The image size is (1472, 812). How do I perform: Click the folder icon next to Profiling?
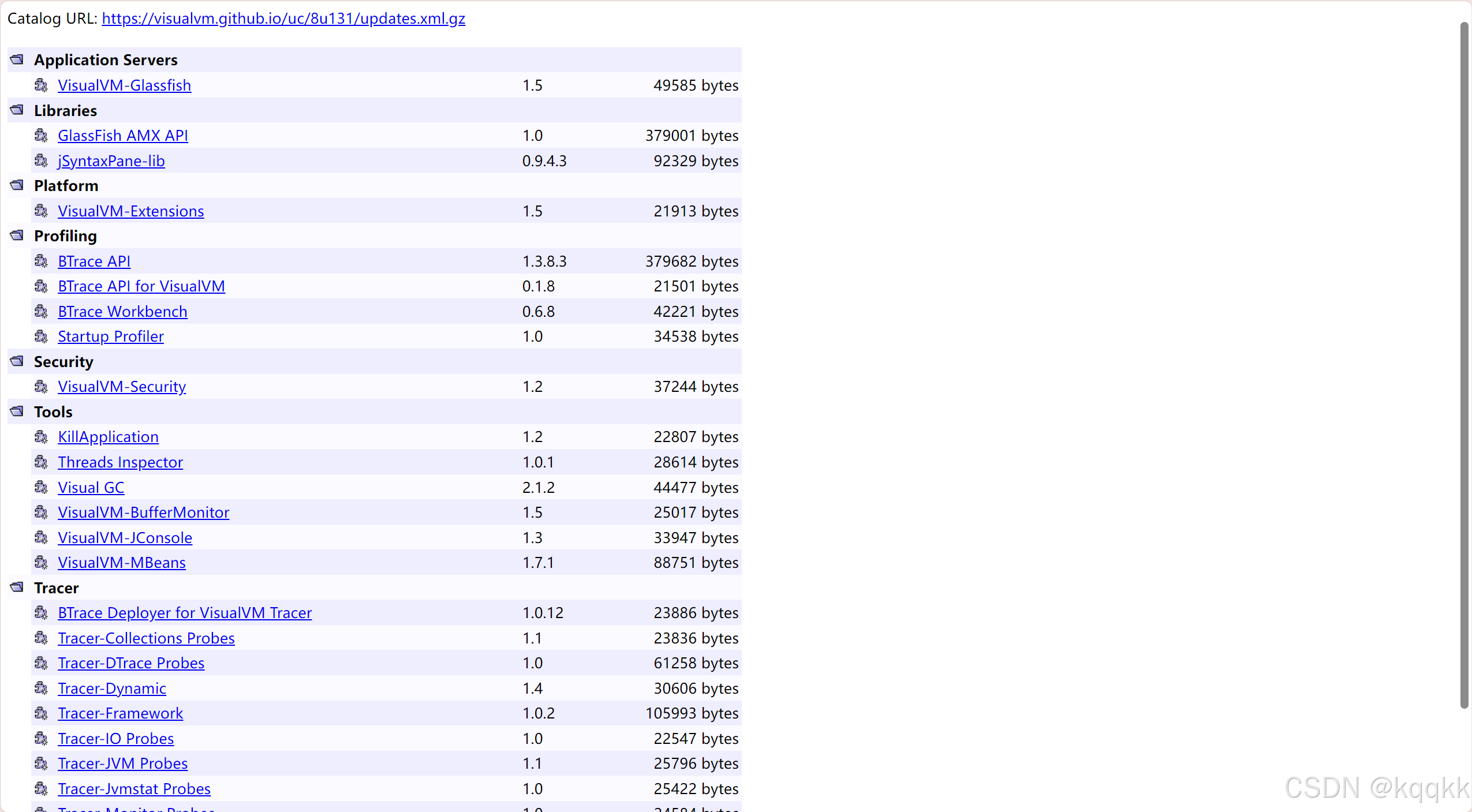pos(17,236)
